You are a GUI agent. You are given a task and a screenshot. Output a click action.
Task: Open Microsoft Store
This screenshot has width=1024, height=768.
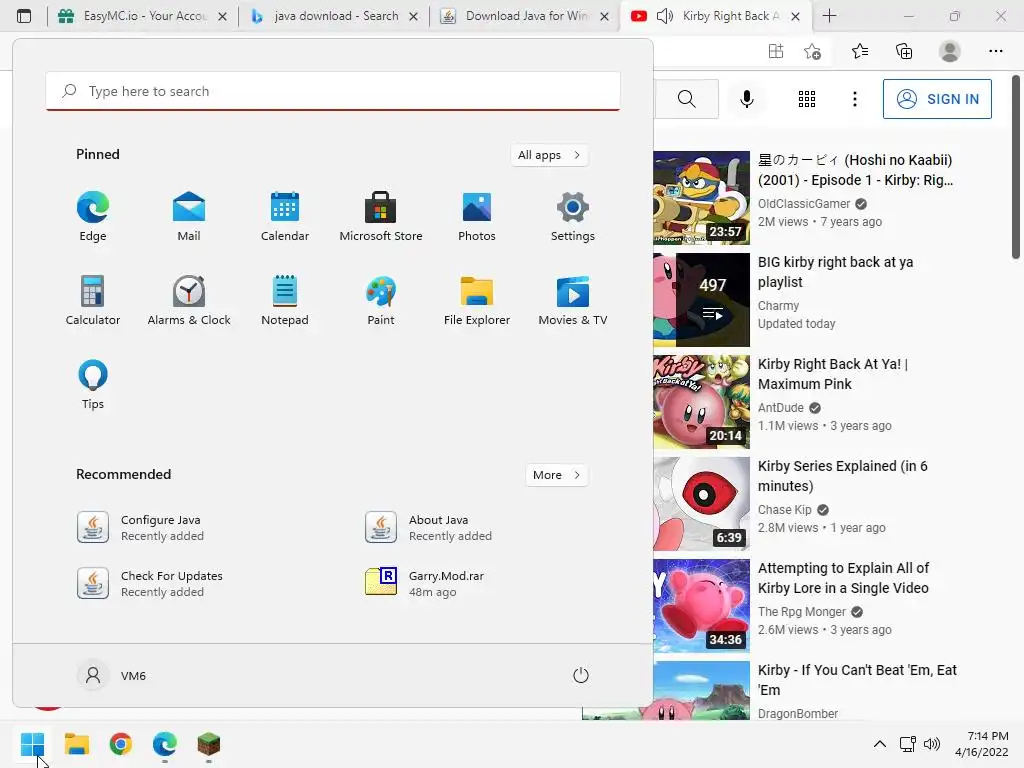381,217
